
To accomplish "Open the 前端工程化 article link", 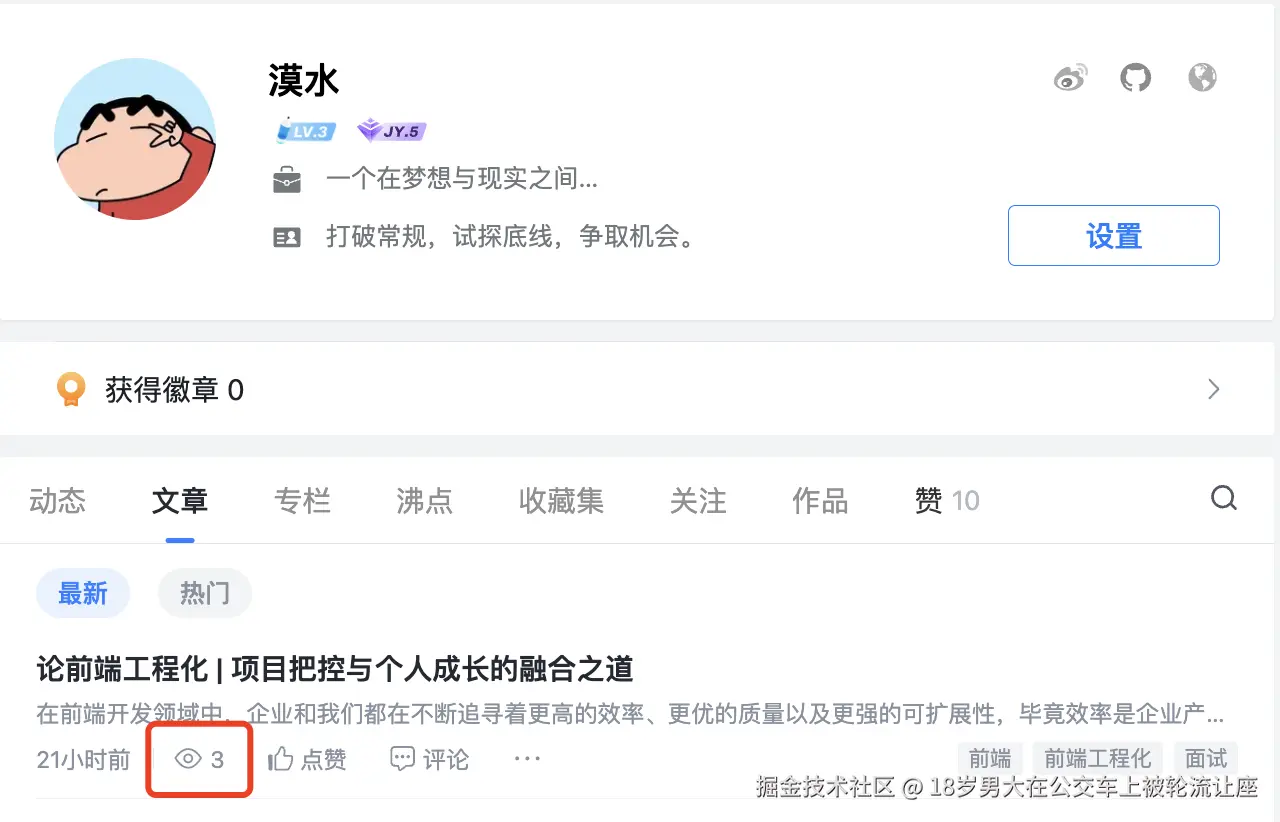I will (x=332, y=670).
